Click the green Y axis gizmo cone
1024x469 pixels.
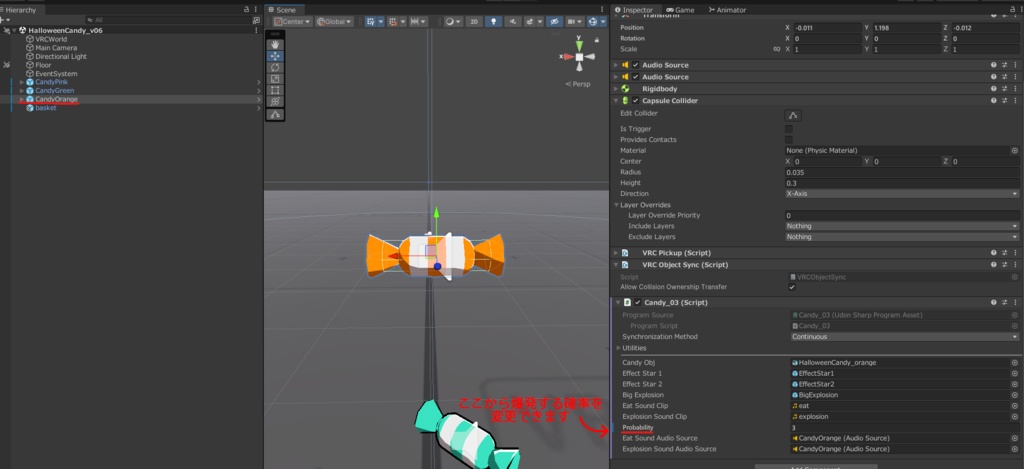pyautogui.click(x=579, y=44)
